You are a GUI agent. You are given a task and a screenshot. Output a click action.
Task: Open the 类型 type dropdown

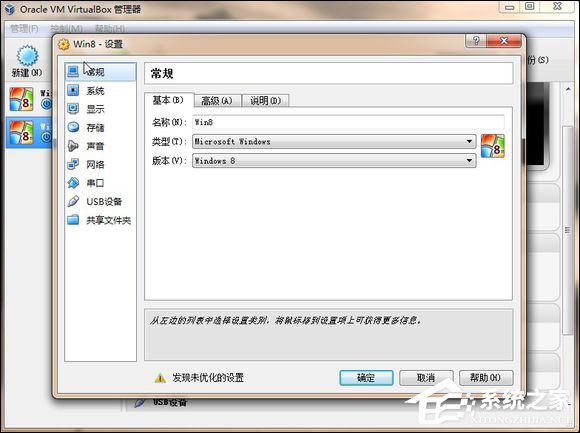[334, 142]
